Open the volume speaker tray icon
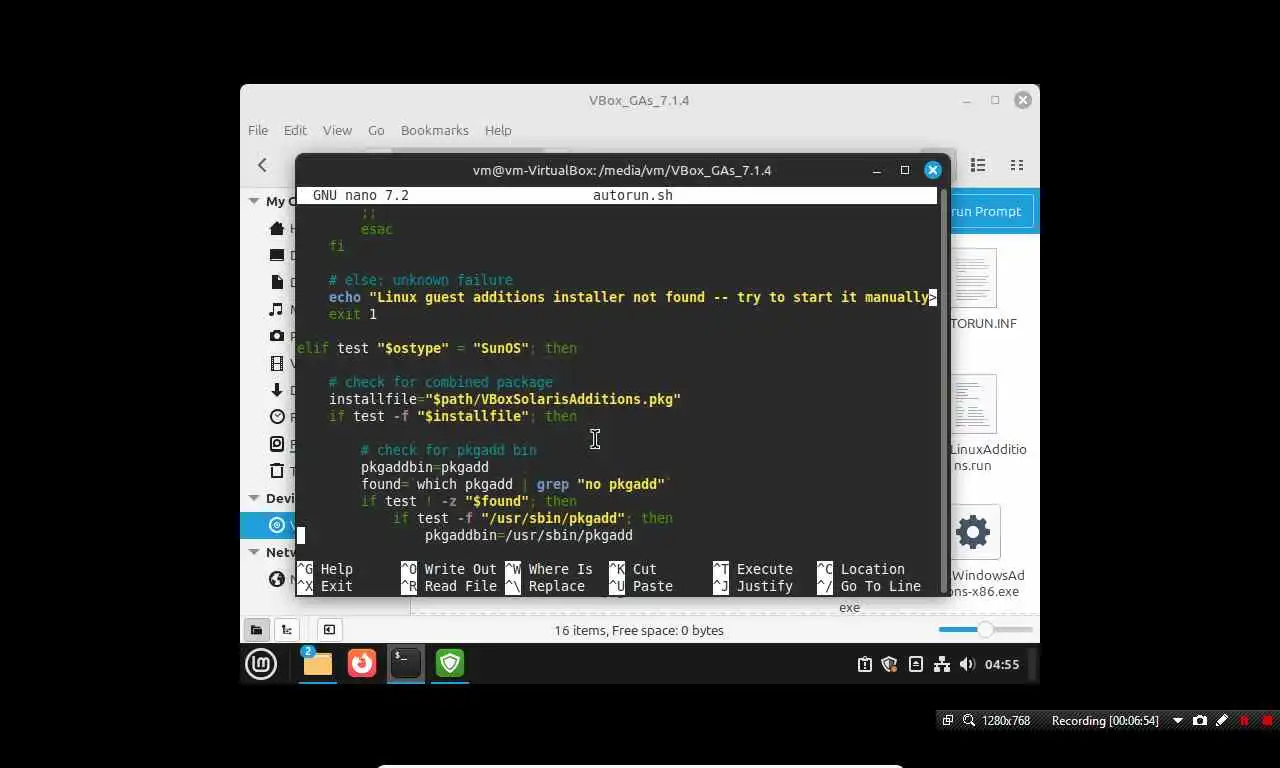This screenshot has width=1280, height=768. 967,664
